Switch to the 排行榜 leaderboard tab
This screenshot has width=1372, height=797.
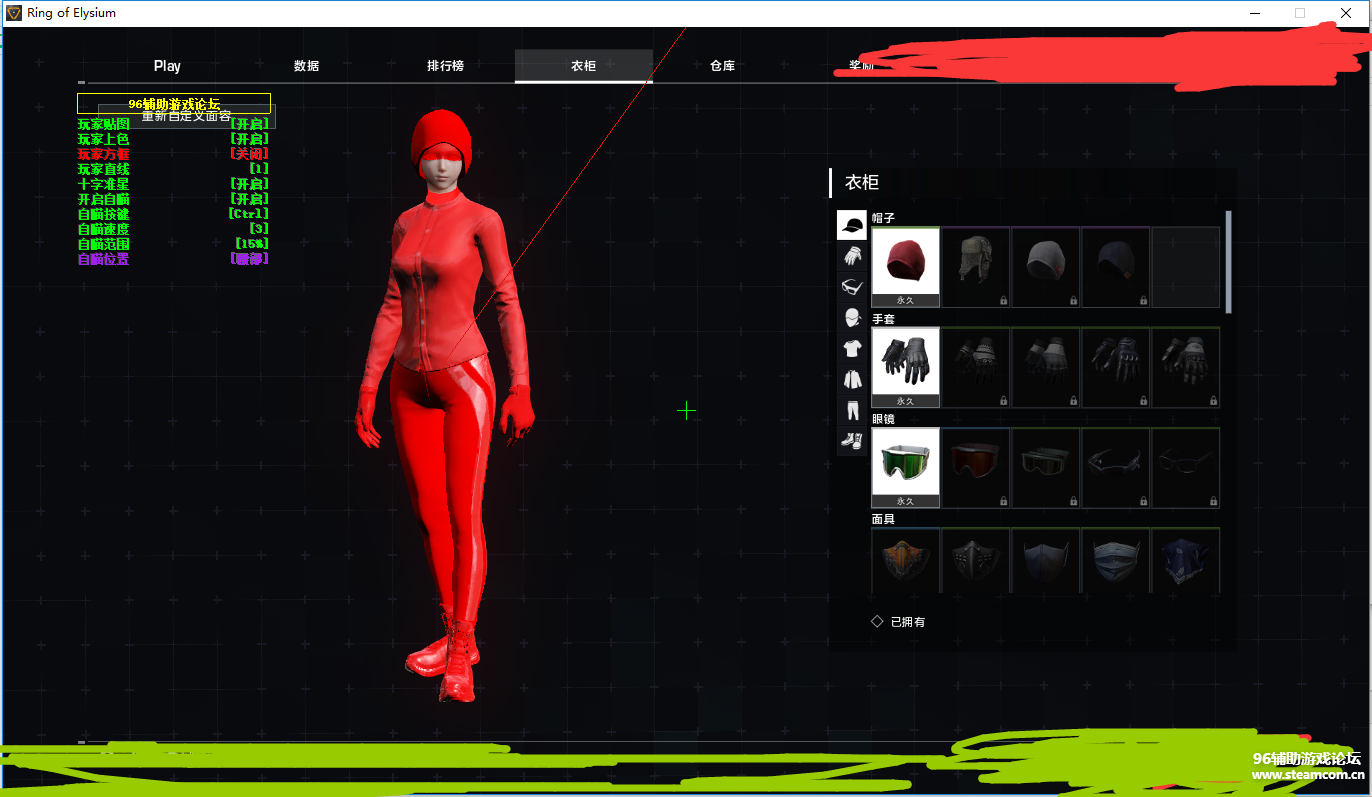pos(445,66)
